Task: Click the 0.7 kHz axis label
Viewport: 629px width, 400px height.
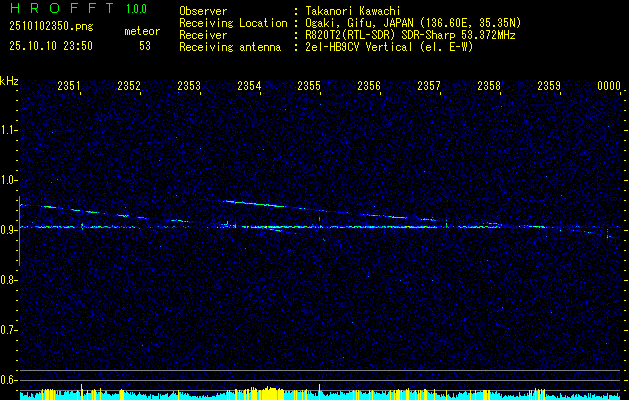Action: coord(8,330)
